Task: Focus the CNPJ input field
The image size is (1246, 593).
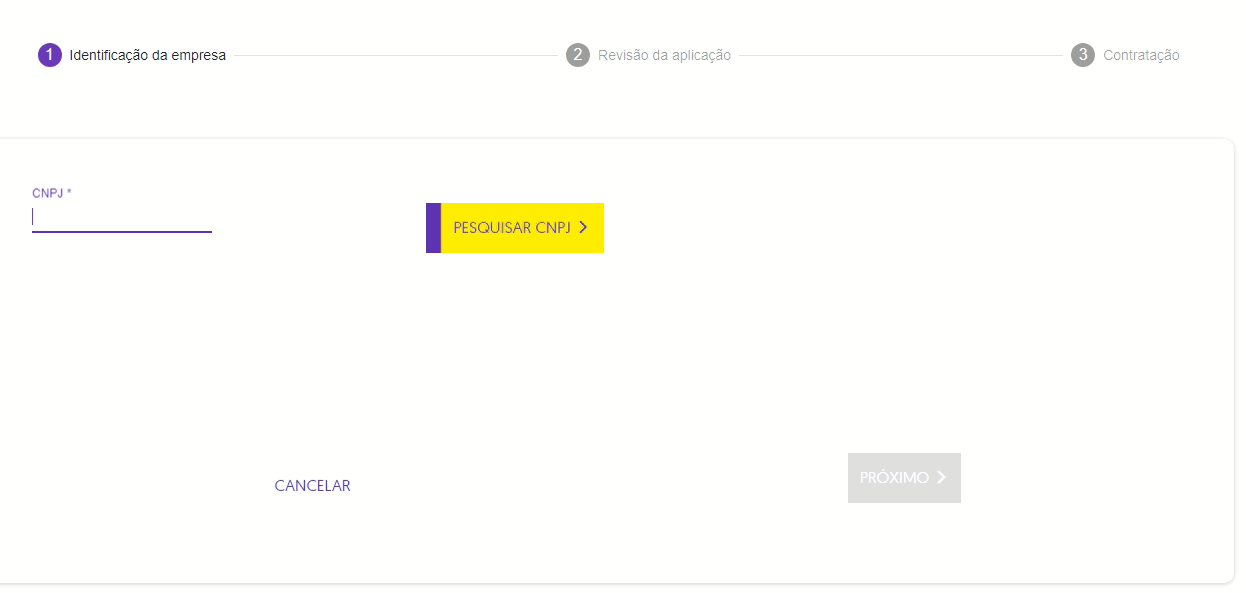Action: [x=122, y=217]
